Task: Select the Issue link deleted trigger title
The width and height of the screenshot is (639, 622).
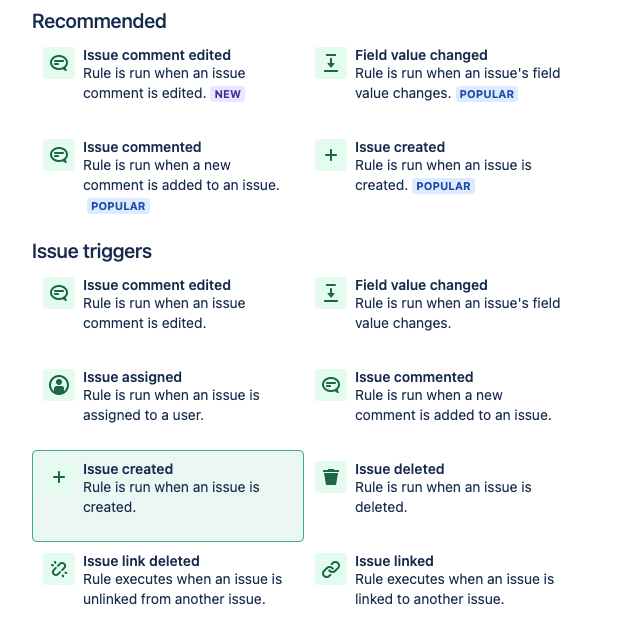Action: click(141, 561)
